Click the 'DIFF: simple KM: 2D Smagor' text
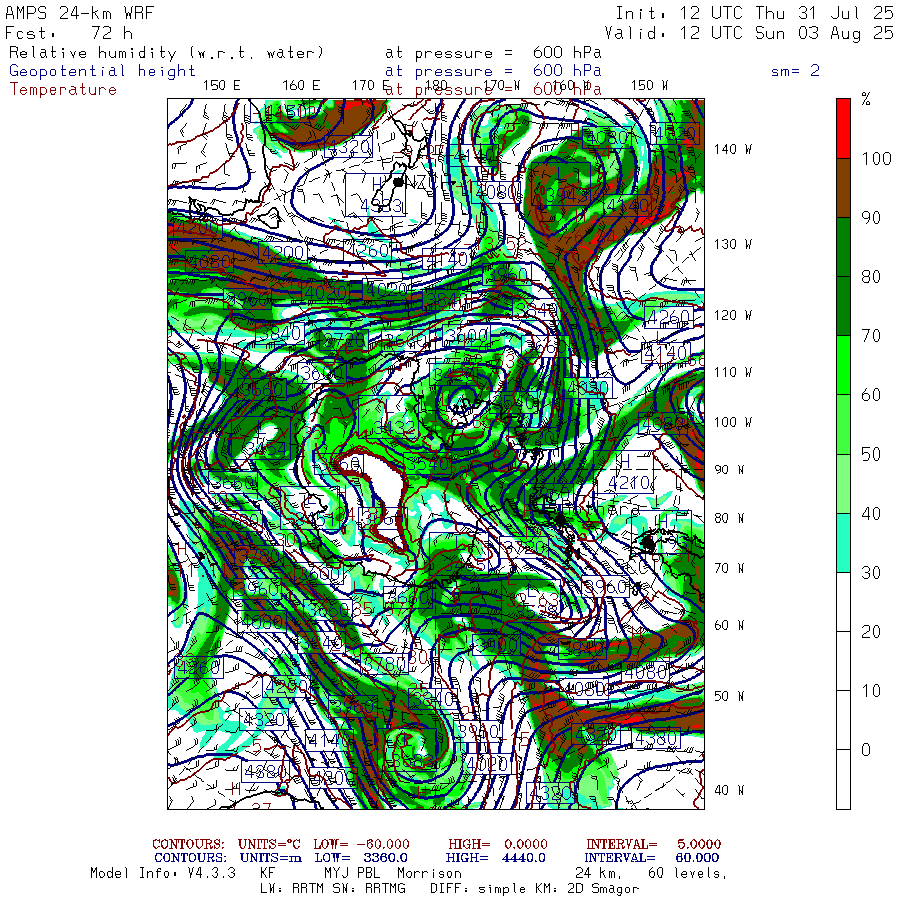This screenshot has width=900, height=900. (534, 889)
